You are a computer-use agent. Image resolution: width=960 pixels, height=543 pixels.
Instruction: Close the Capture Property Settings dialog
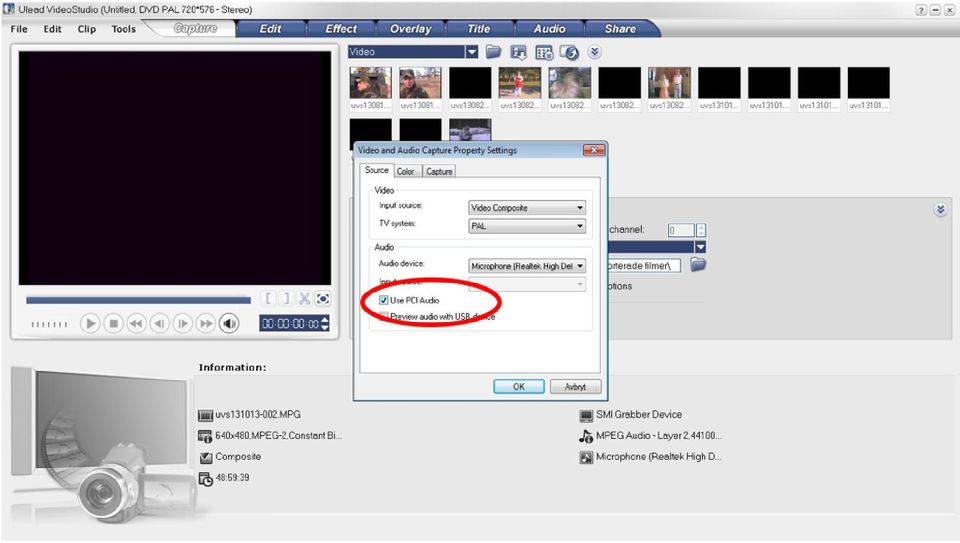593,150
